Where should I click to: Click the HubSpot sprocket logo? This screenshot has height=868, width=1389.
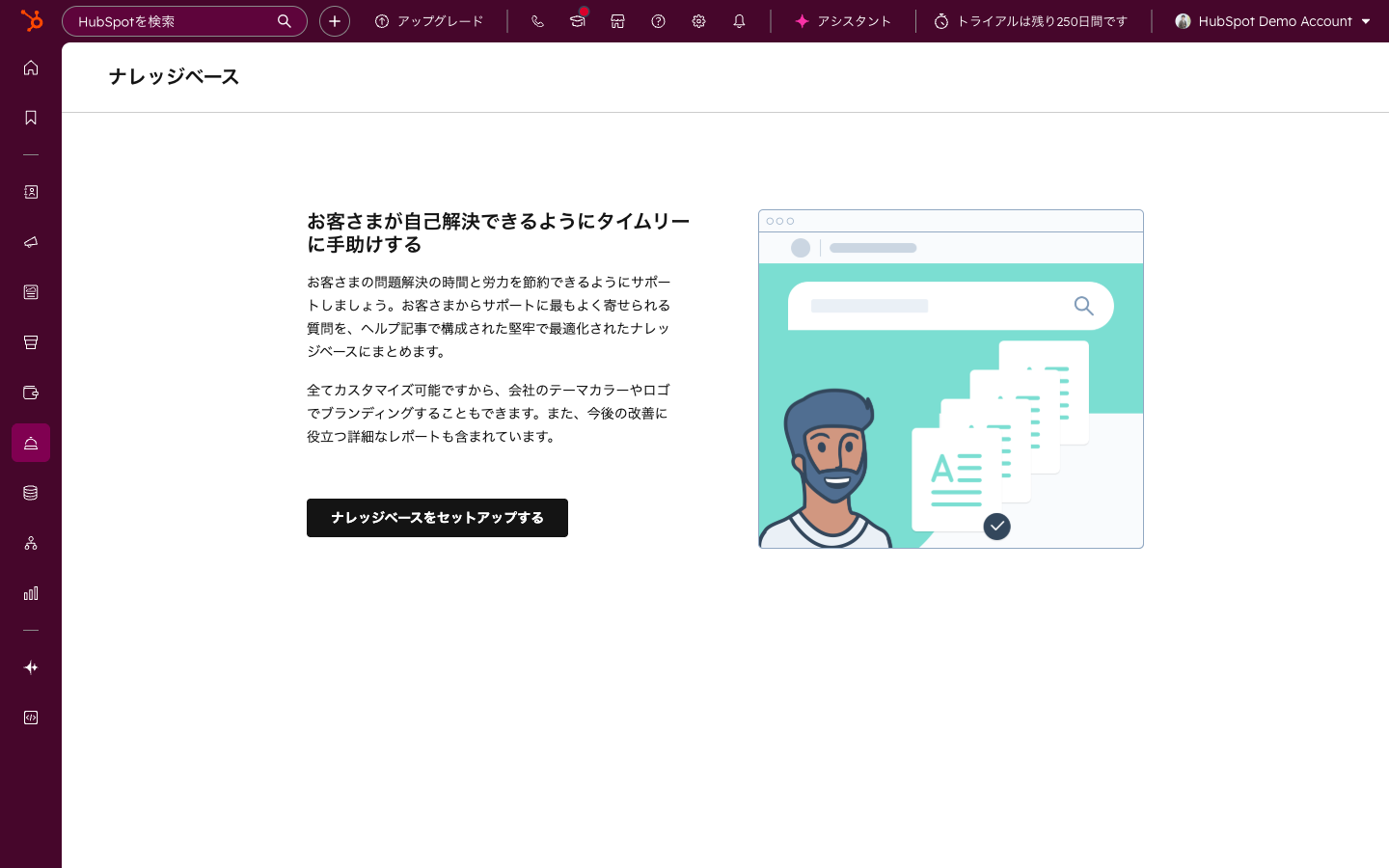pyautogui.click(x=32, y=20)
